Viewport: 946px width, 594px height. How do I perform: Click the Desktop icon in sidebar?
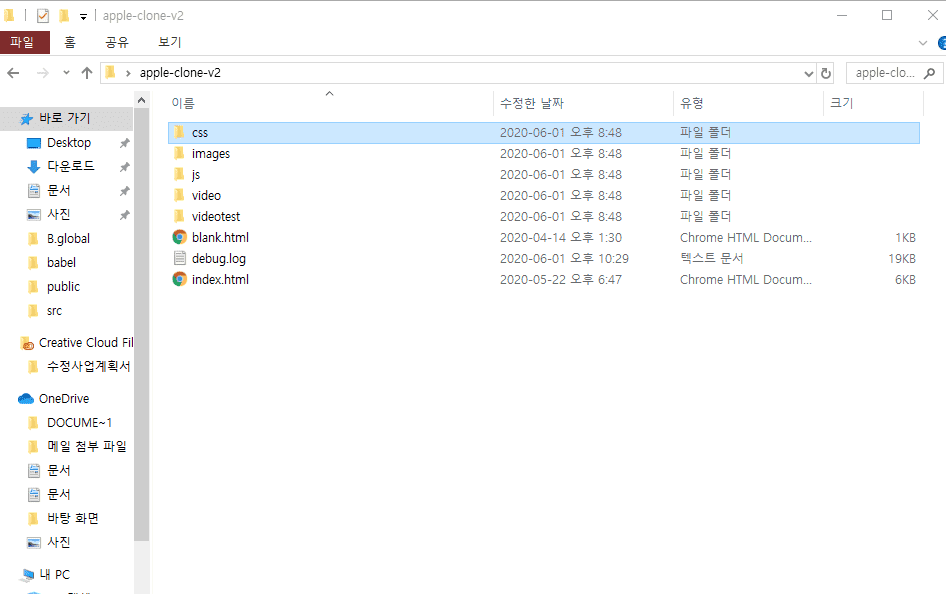34,143
